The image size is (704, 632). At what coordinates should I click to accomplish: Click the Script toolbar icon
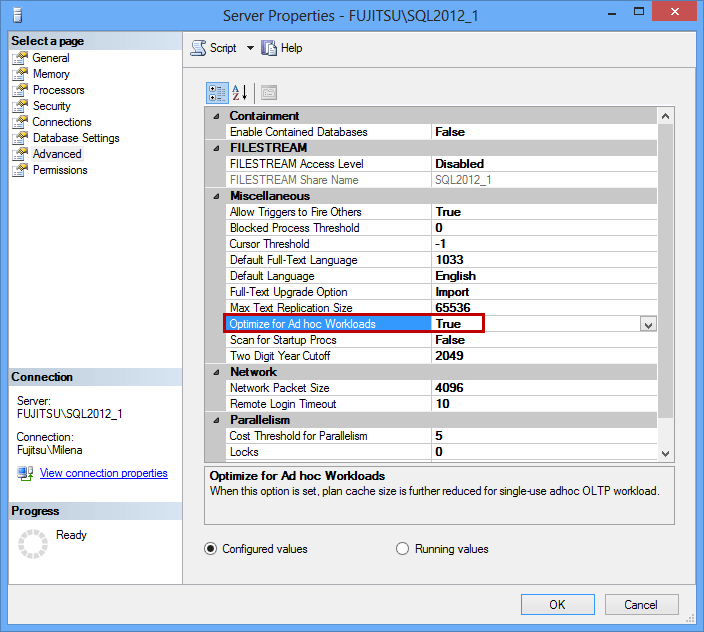point(198,48)
